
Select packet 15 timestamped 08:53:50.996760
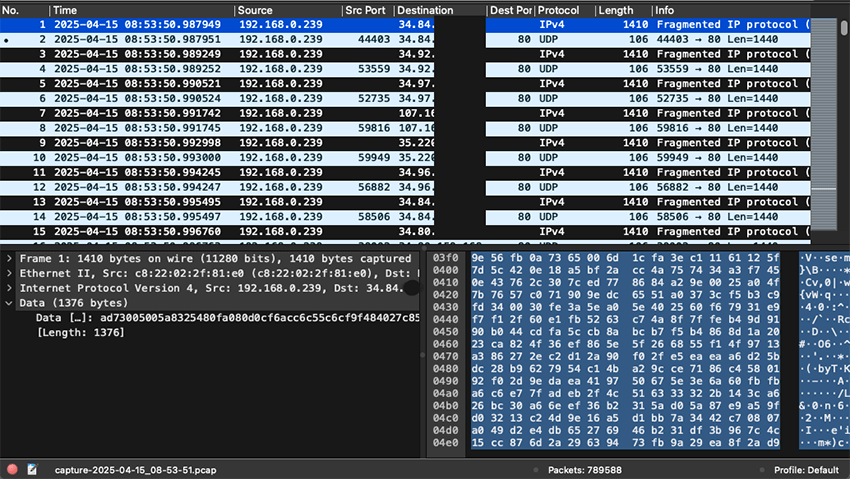[x=405, y=231]
